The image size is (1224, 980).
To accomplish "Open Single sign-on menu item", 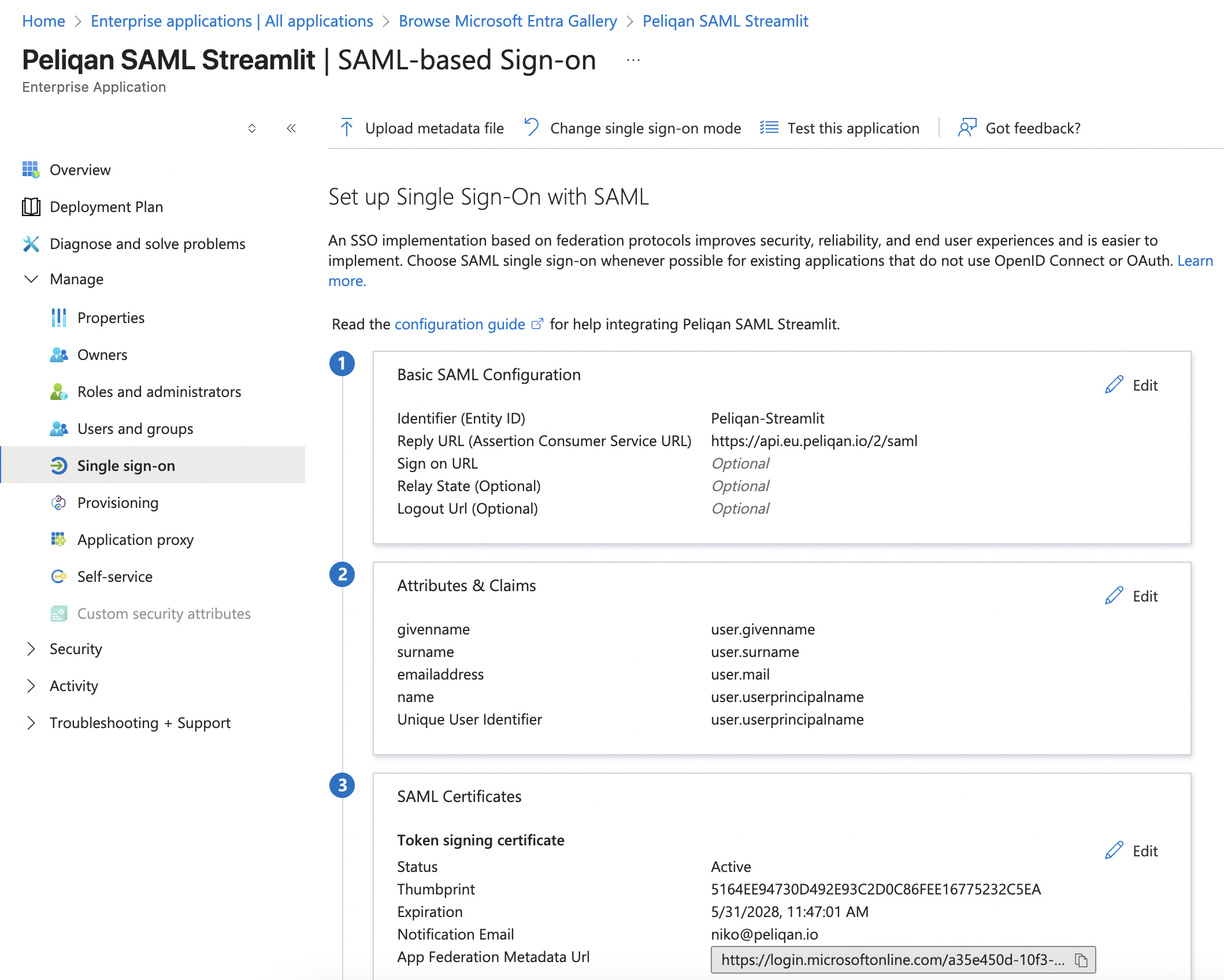I will (153, 465).
